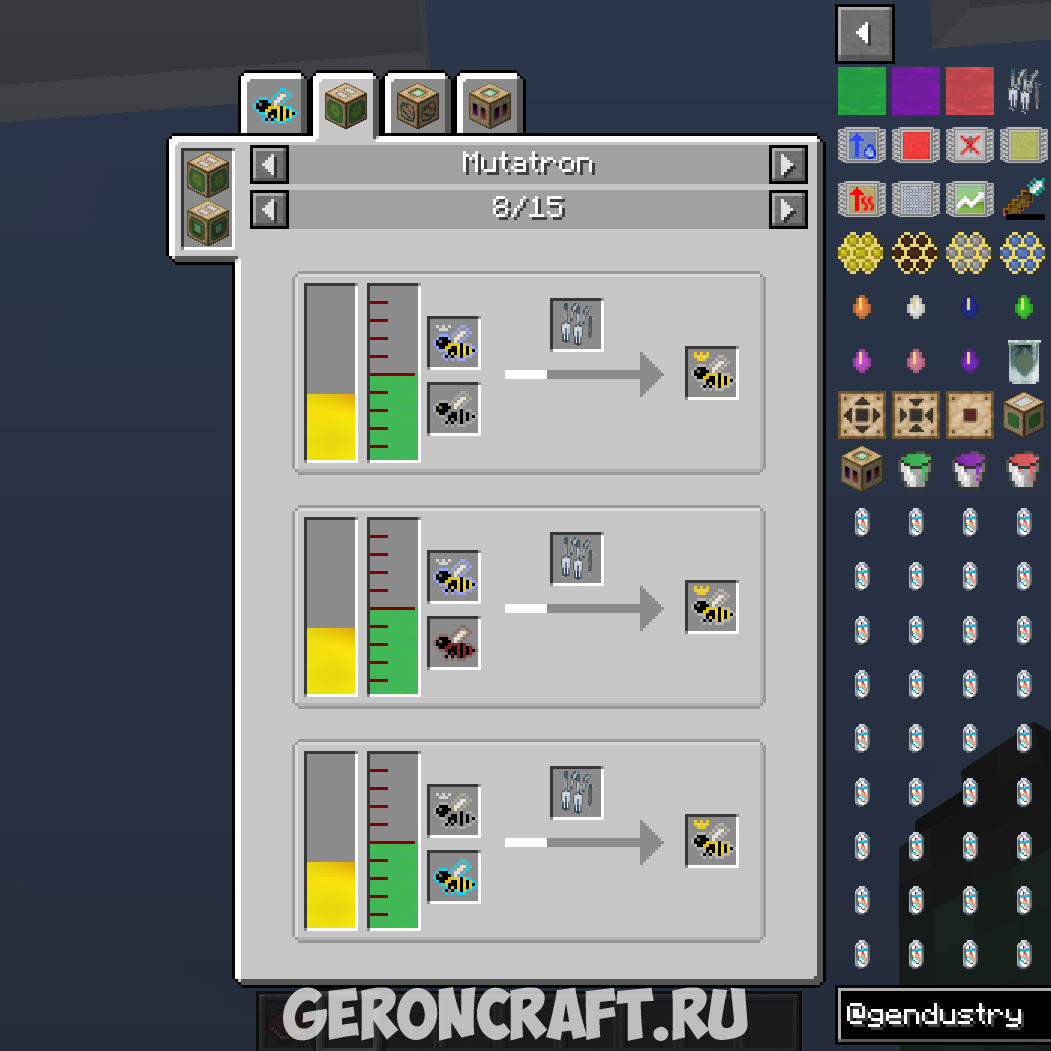The width and height of the screenshot is (1051, 1051).
Task: Select the Mutatron recipe category tab
Action: (346, 105)
